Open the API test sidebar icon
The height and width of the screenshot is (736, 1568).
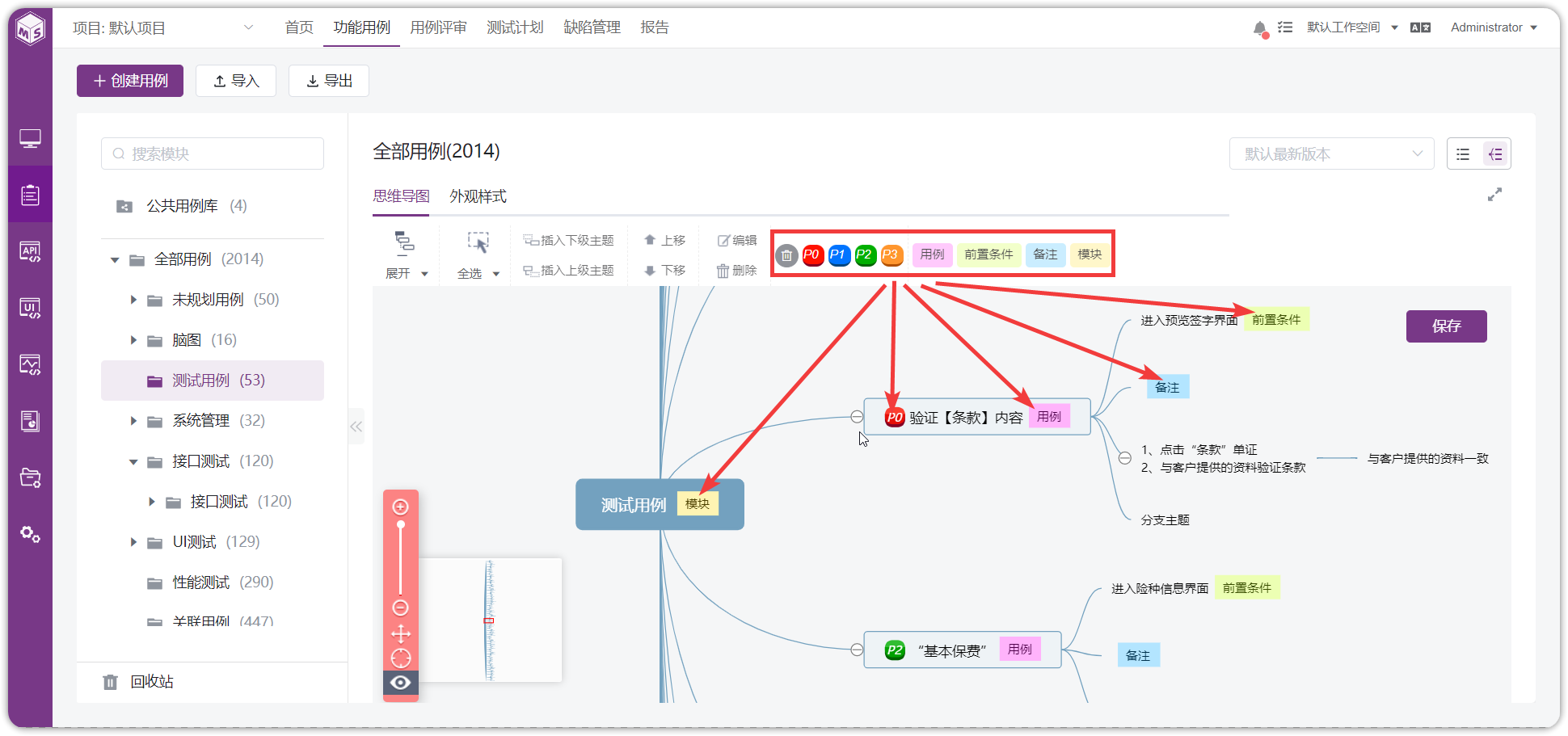tap(31, 251)
